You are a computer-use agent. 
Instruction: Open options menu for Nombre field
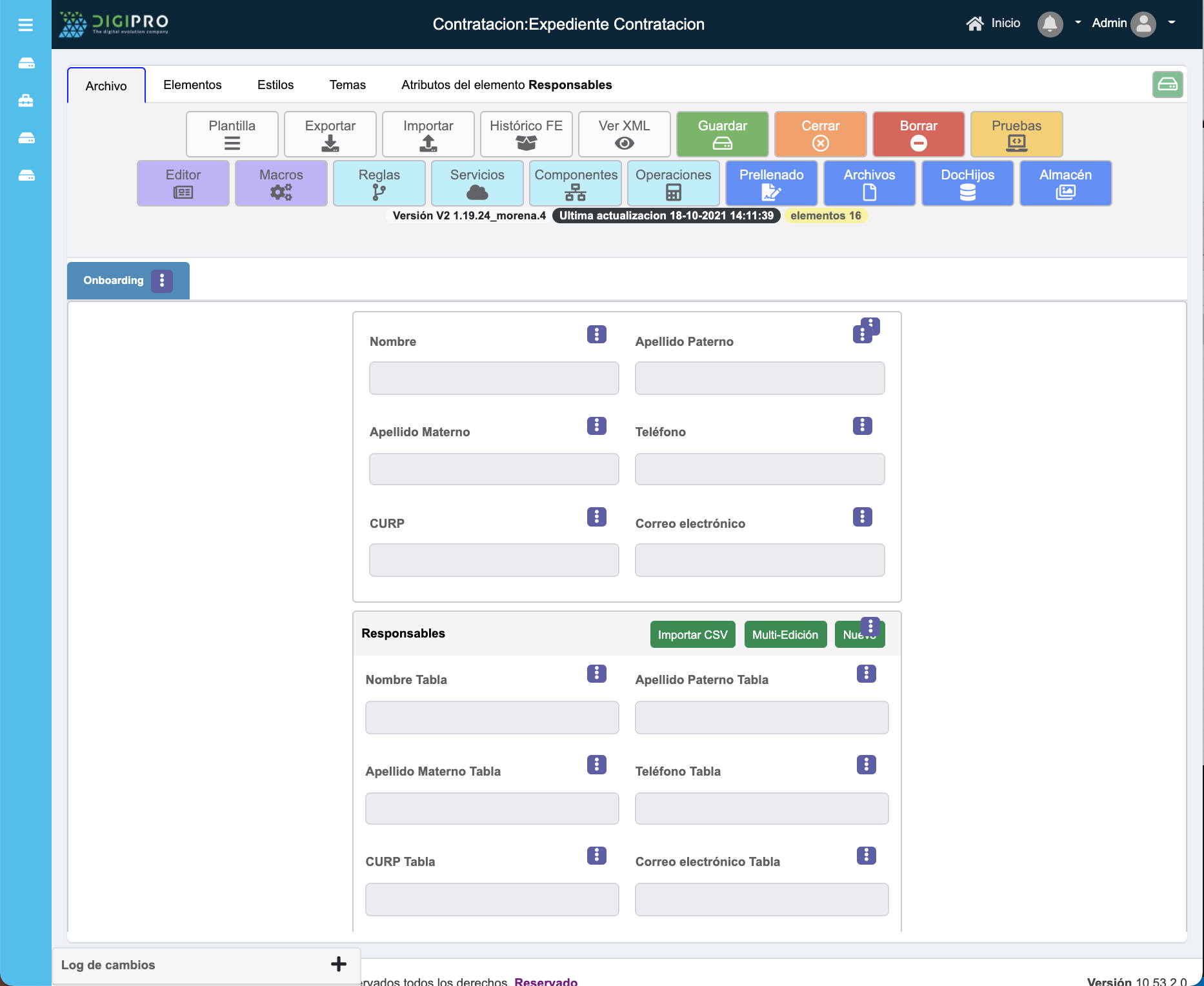[596, 334]
